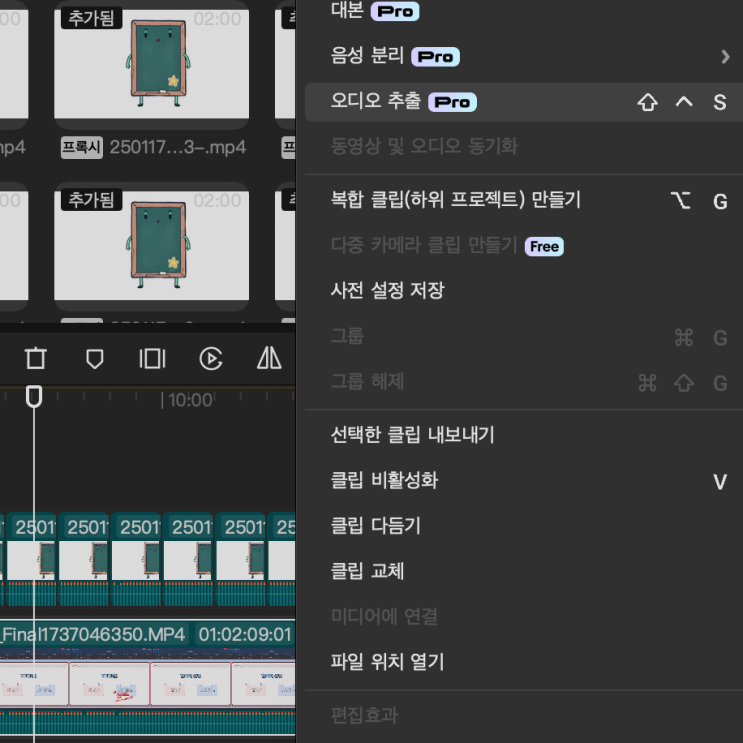Select the top chalkboard media thumbnail
743x743 pixels.
click(x=151, y=62)
